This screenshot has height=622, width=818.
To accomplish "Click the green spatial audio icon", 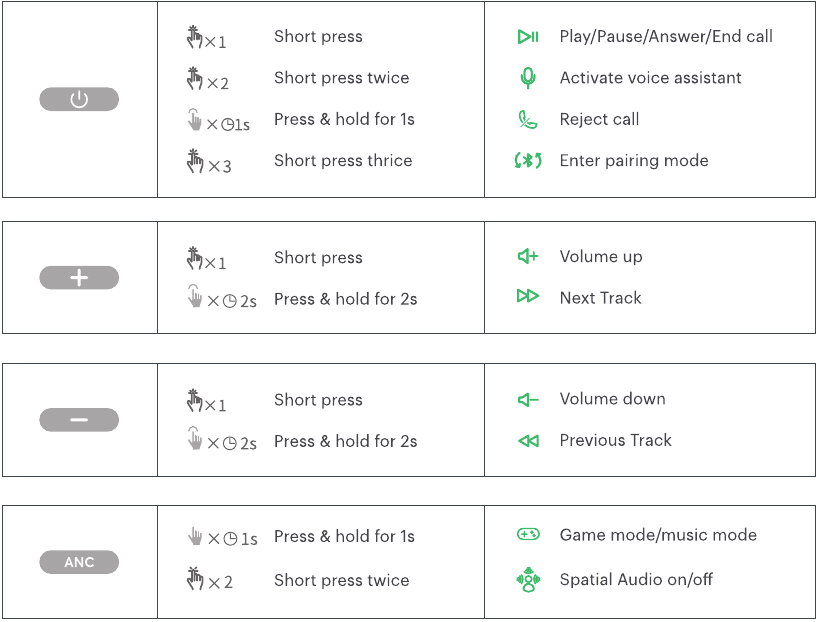I will coord(528,580).
